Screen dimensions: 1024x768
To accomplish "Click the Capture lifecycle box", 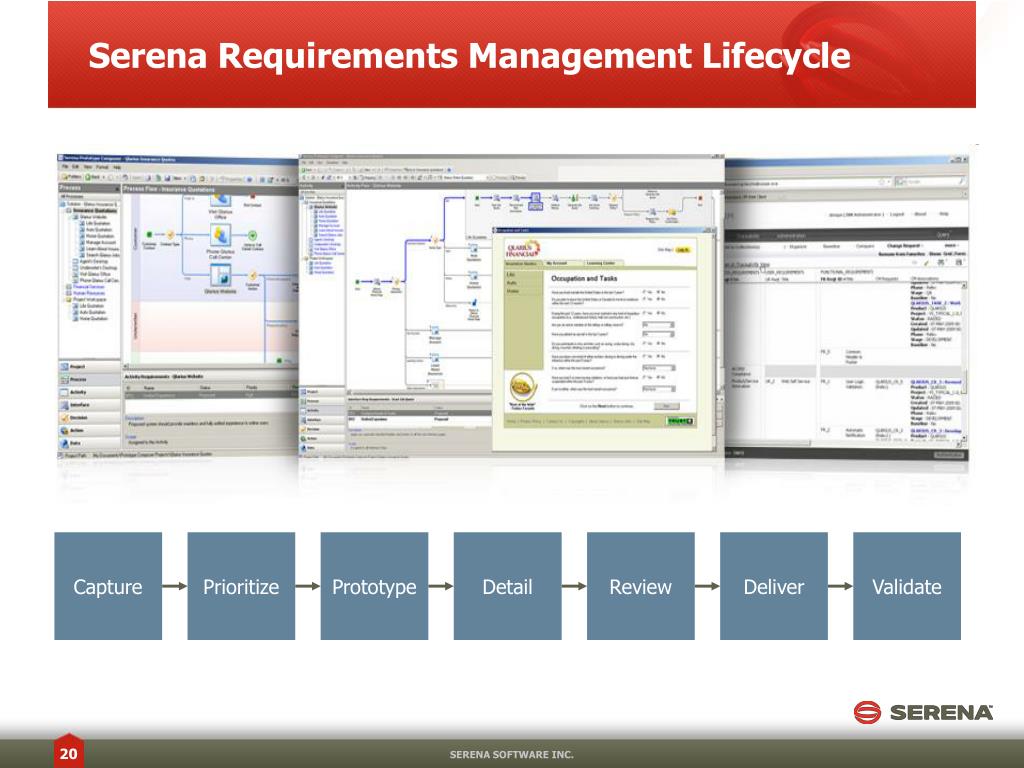I will (108, 586).
